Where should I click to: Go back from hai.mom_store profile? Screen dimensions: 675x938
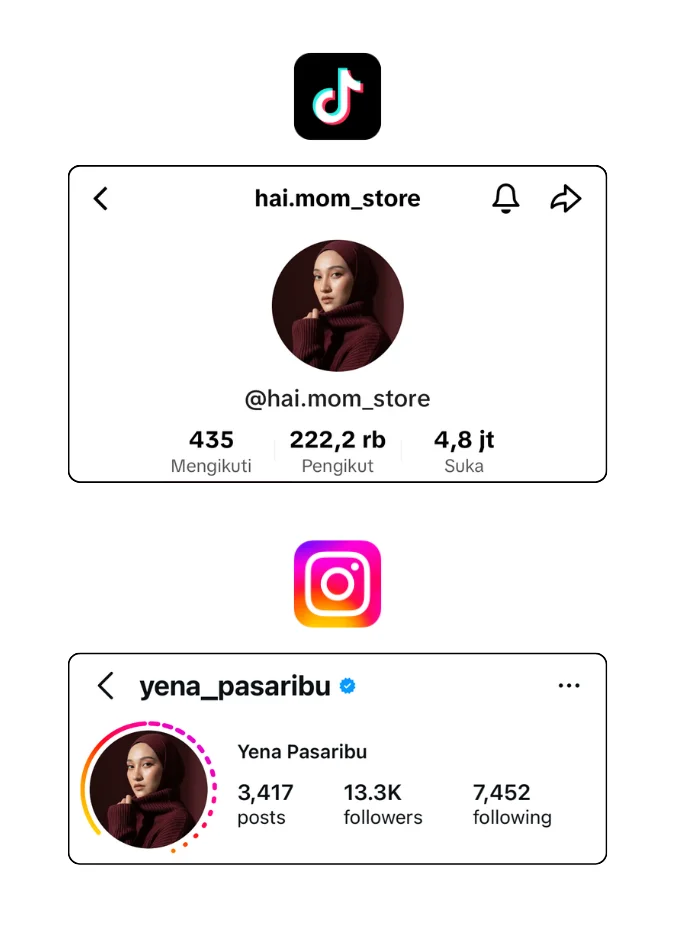point(101,199)
